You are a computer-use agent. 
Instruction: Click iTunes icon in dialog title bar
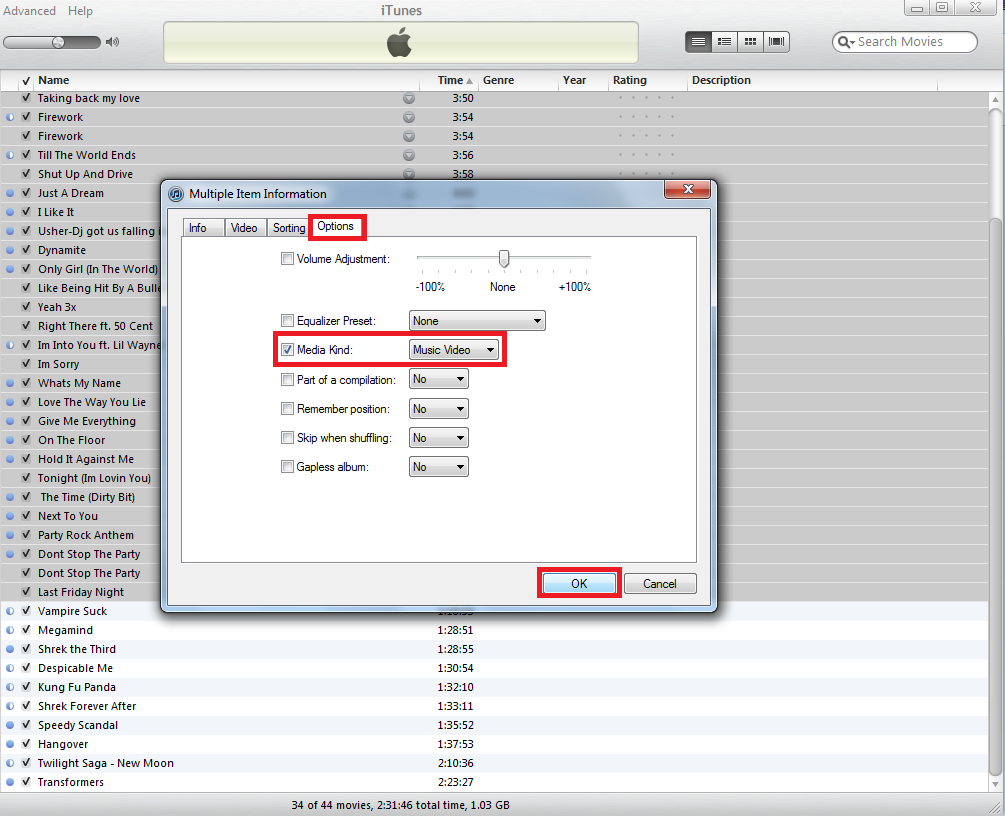(176, 194)
